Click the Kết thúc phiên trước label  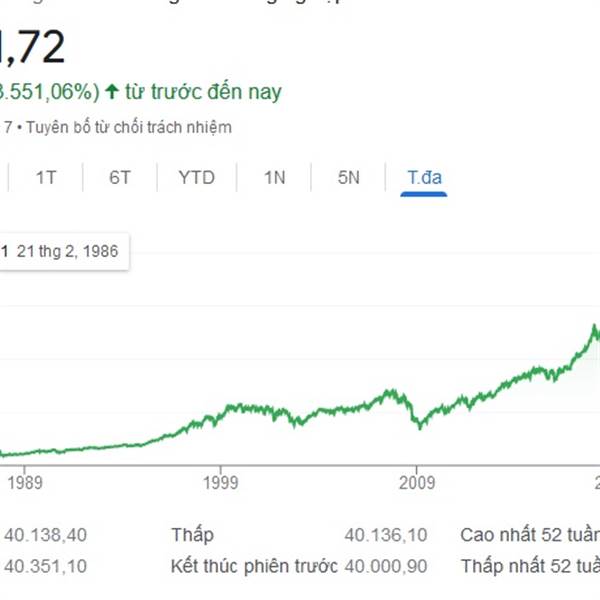(254, 566)
